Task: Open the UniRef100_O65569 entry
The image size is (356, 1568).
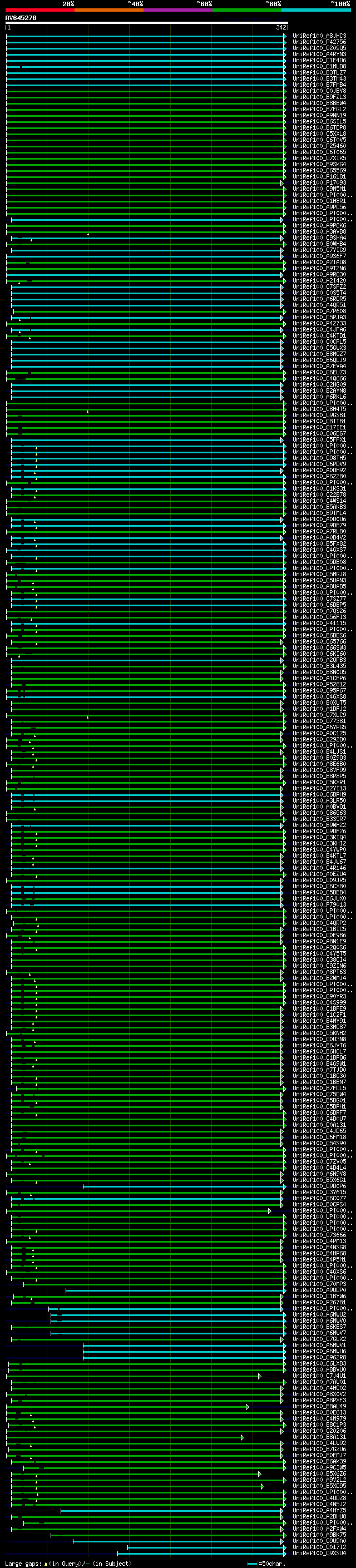Action: click(319, 170)
